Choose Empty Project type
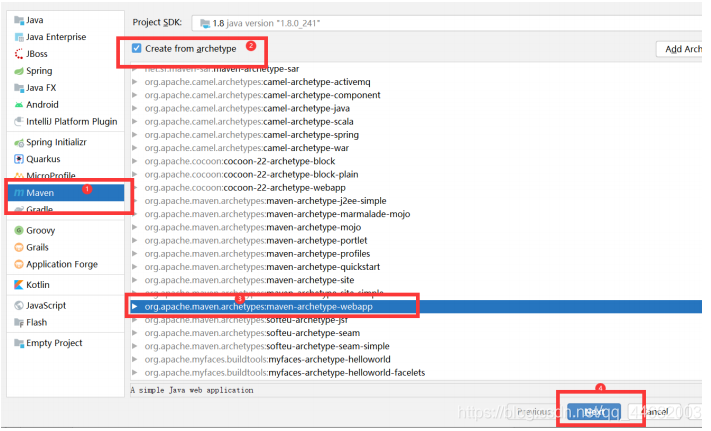Screen dimensions: 711x431 [66, 343]
